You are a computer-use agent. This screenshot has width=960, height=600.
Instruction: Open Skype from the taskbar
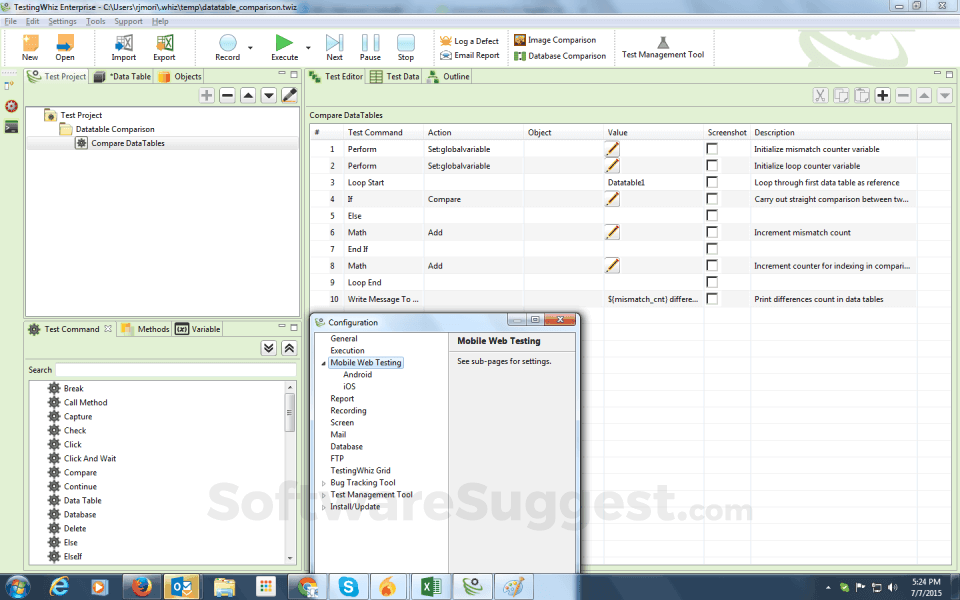[x=347, y=586]
